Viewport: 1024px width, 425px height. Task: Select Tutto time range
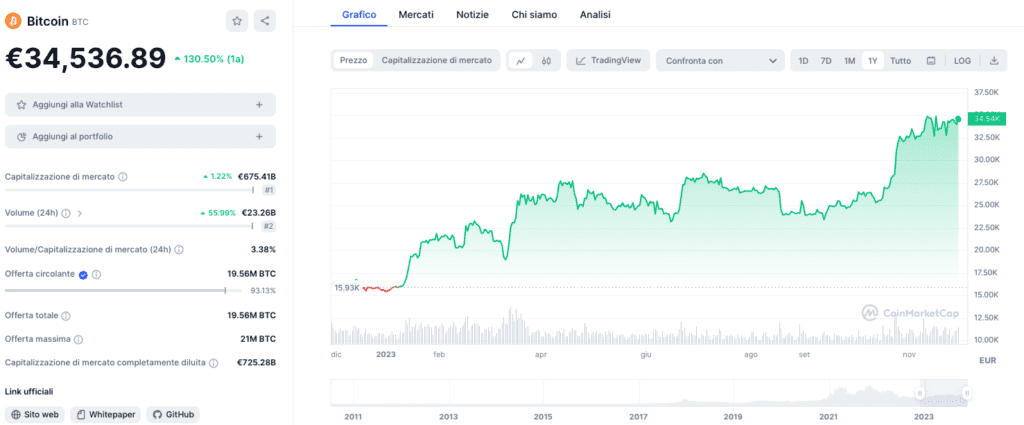901,61
